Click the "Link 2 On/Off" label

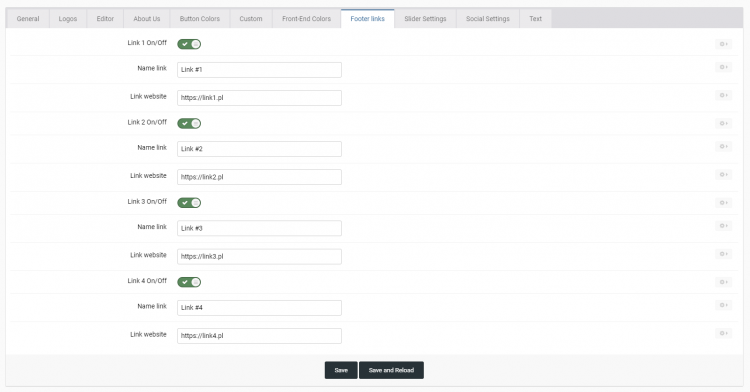147,122
